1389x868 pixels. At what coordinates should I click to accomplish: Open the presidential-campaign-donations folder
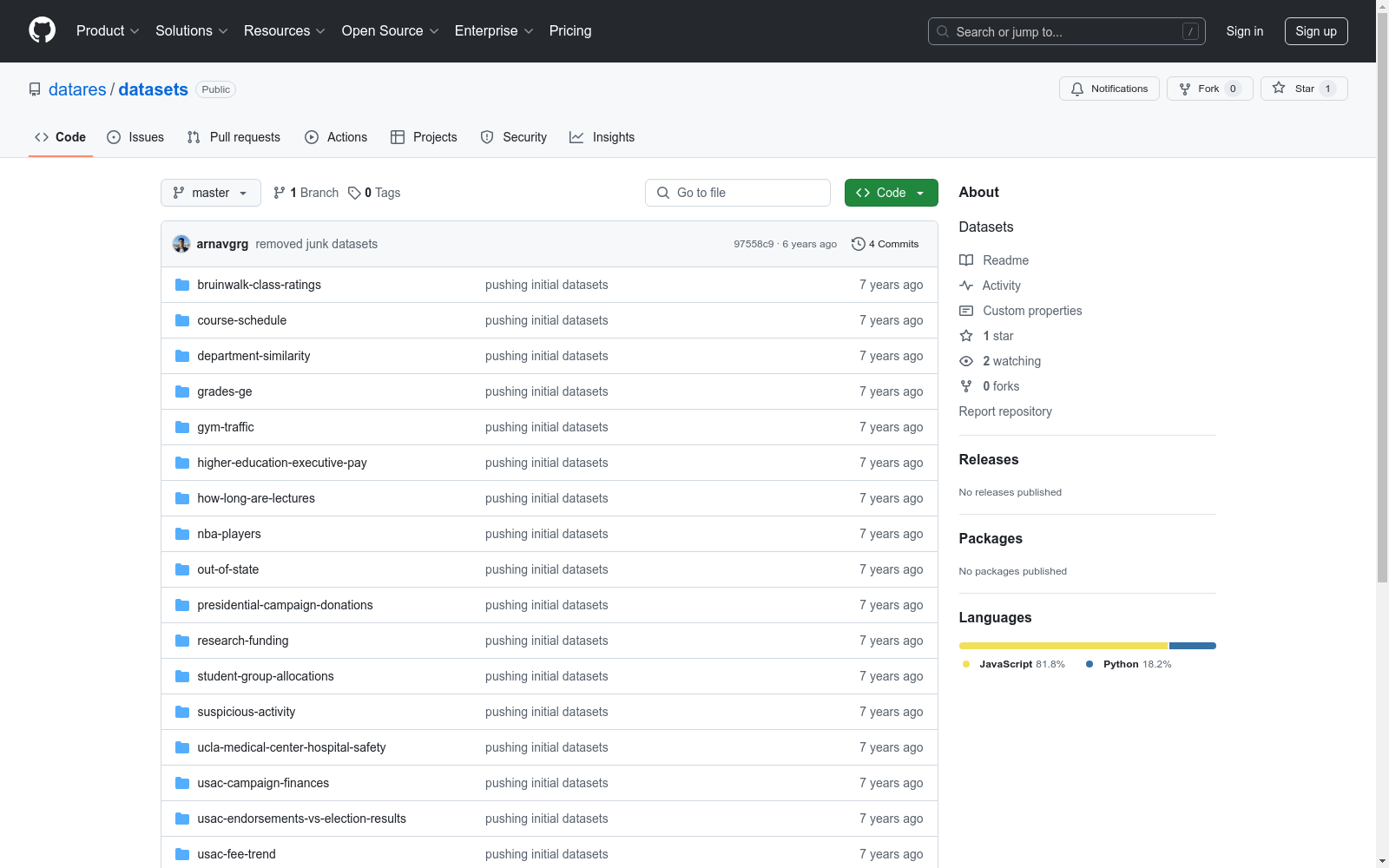click(285, 605)
